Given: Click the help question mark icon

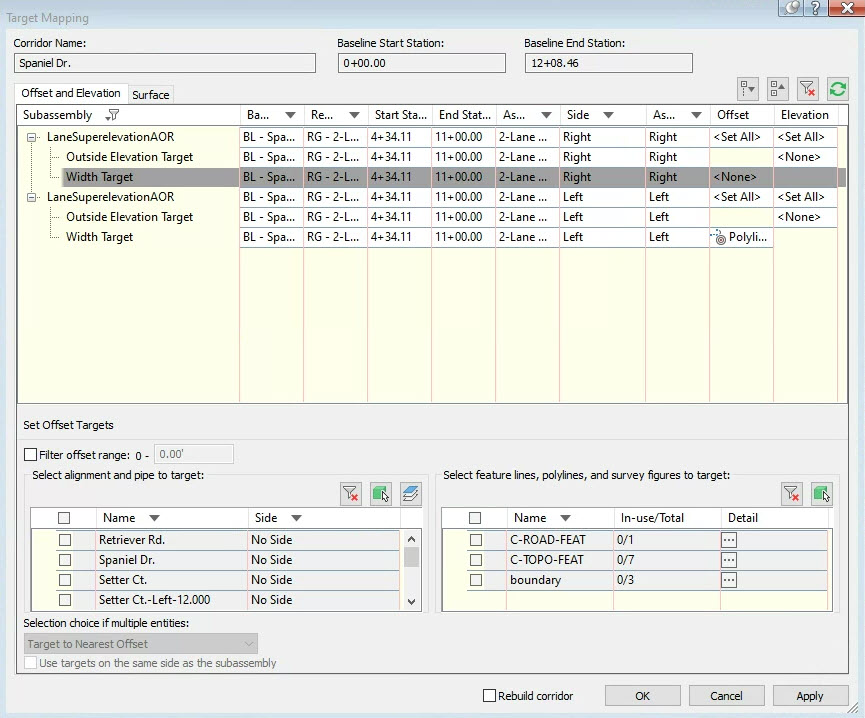Looking at the screenshot, I should [815, 8].
